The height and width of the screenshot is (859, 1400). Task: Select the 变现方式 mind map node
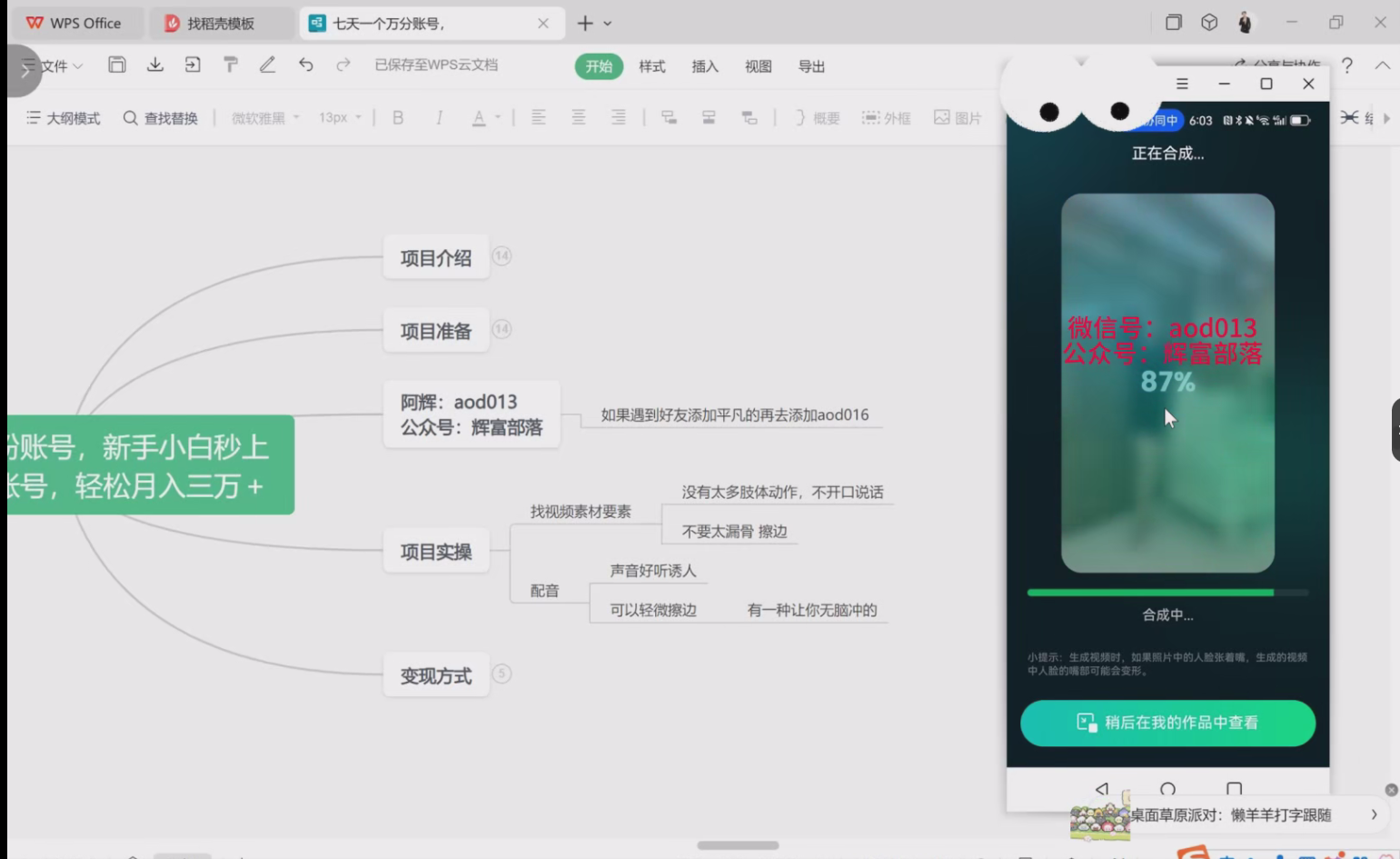click(x=436, y=676)
